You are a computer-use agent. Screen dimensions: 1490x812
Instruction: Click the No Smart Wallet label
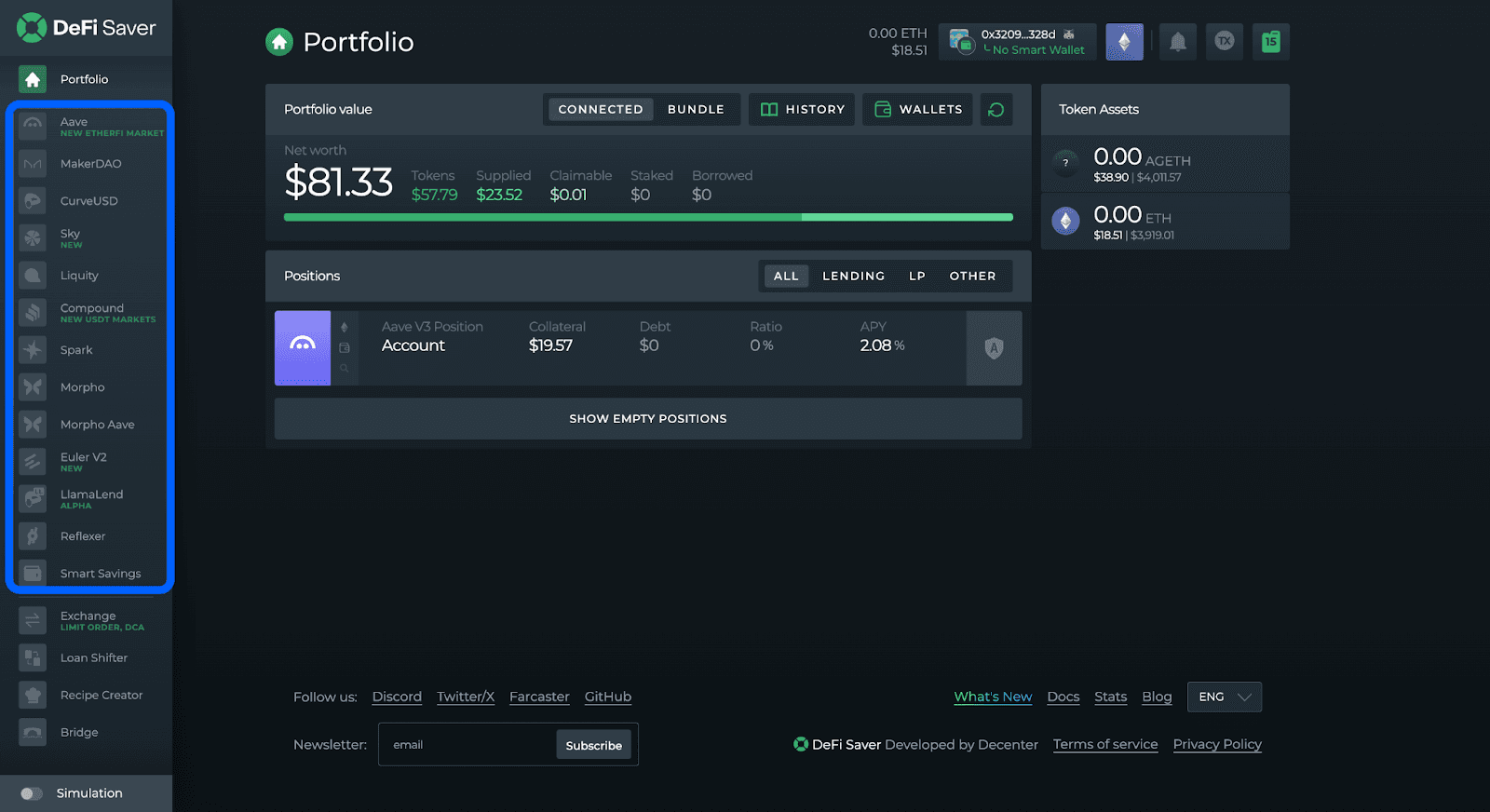(1038, 50)
